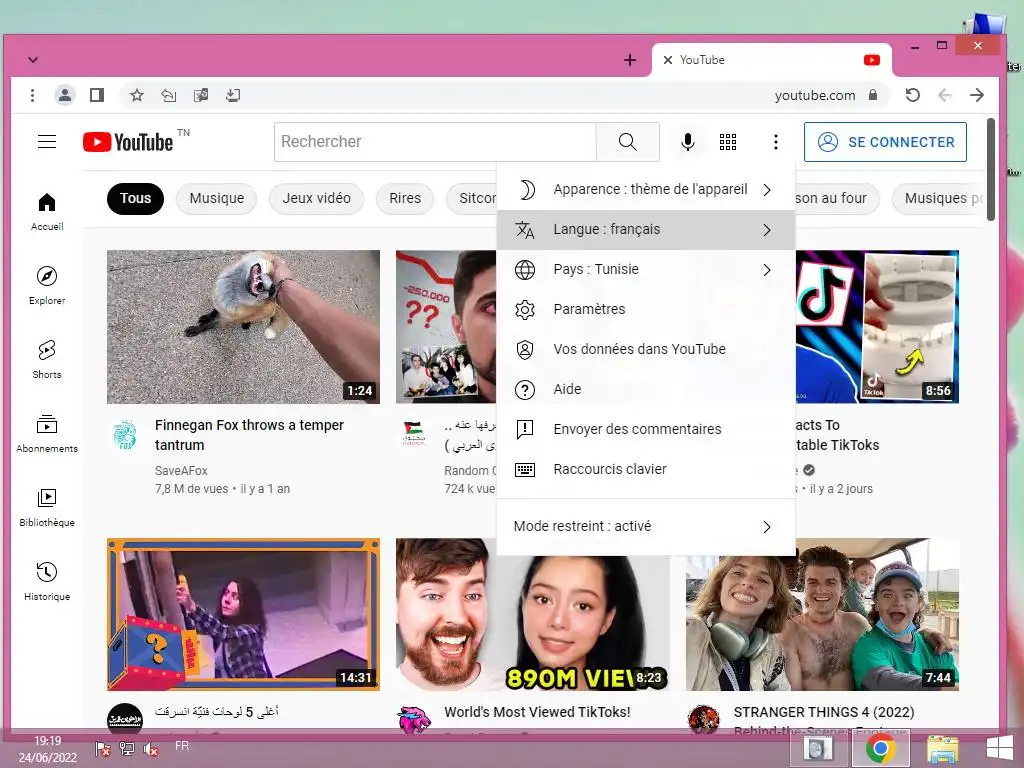Bookmark this page with star icon
1024x768 pixels.
point(136,95)
